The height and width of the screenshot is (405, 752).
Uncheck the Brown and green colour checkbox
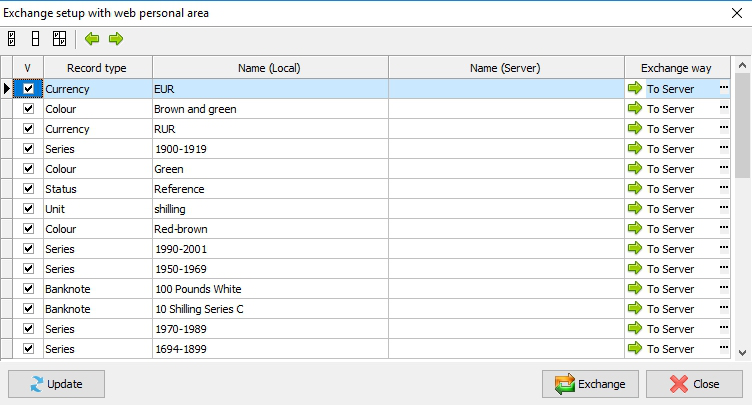coord(28,109)
